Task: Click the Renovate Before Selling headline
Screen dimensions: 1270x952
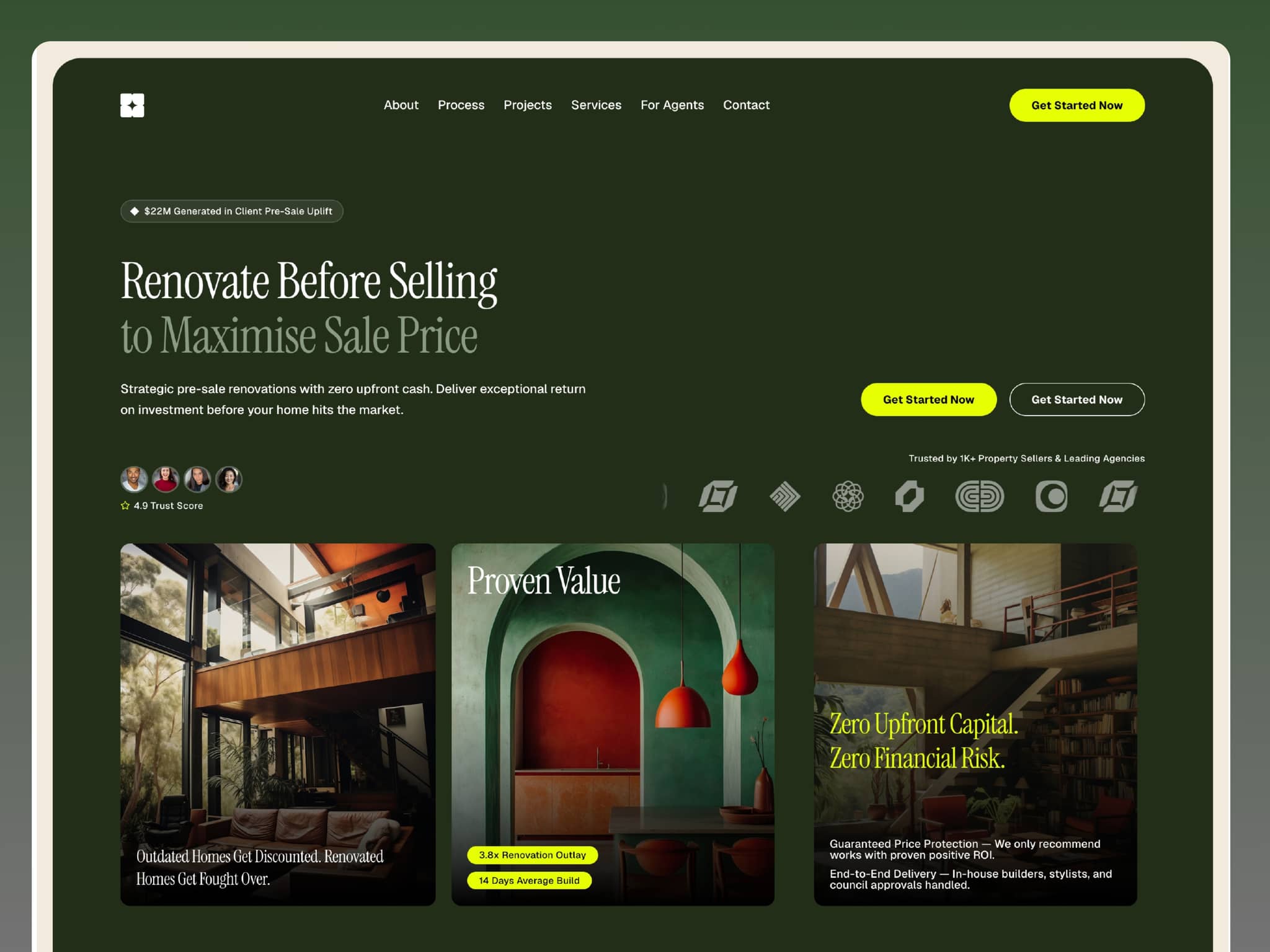Action: coord(309,283)
